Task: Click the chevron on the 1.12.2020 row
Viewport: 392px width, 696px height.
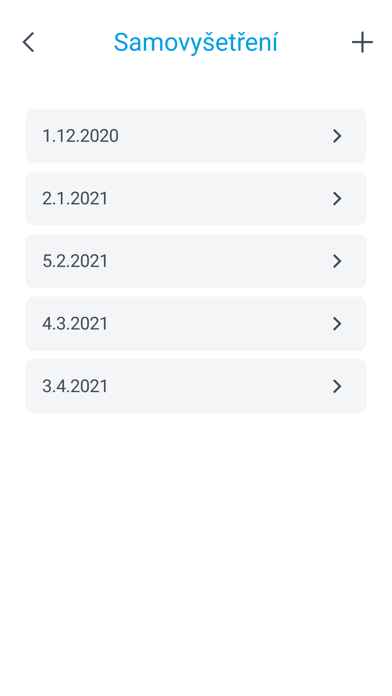Action: [x=337, y=136]
